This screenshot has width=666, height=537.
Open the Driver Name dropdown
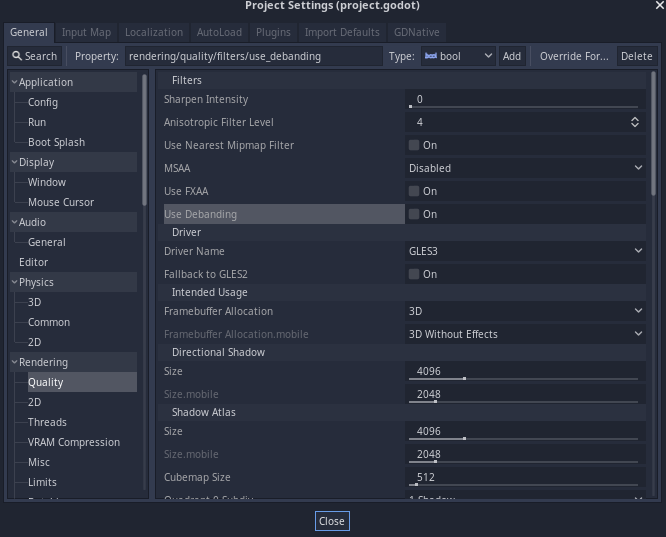(525, 251)
